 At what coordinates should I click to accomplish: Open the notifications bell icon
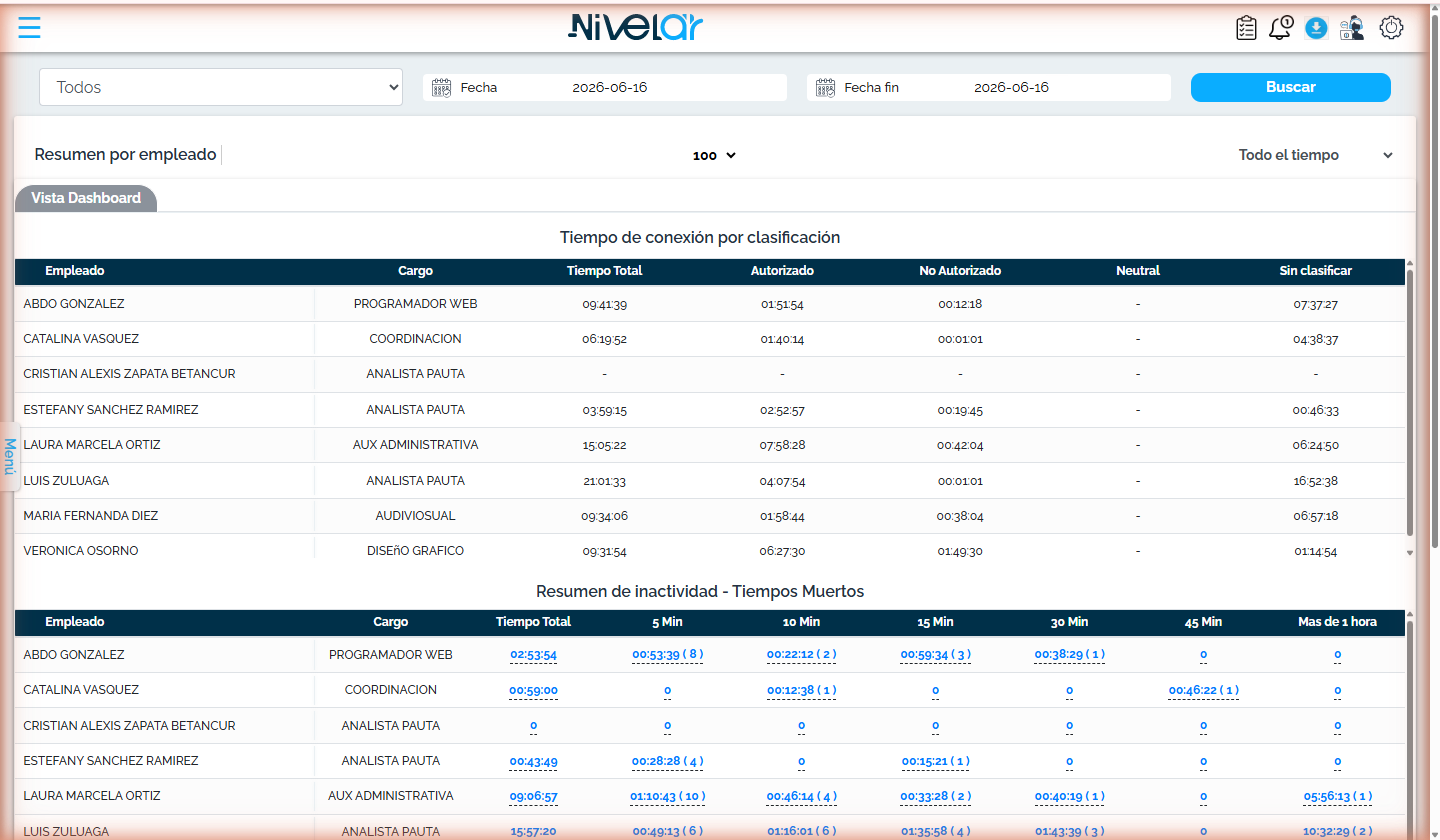click(x=1281, y=28)
